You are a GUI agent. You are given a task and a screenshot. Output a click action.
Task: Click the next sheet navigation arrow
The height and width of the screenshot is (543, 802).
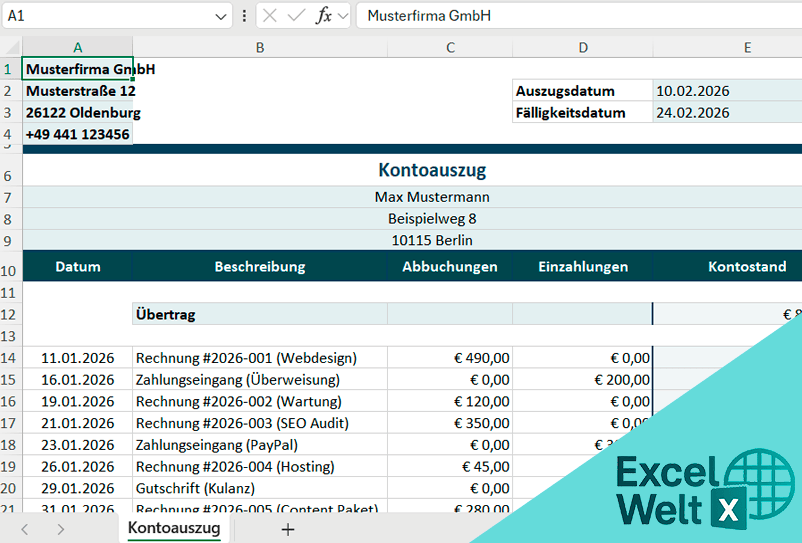coord(60,529)
